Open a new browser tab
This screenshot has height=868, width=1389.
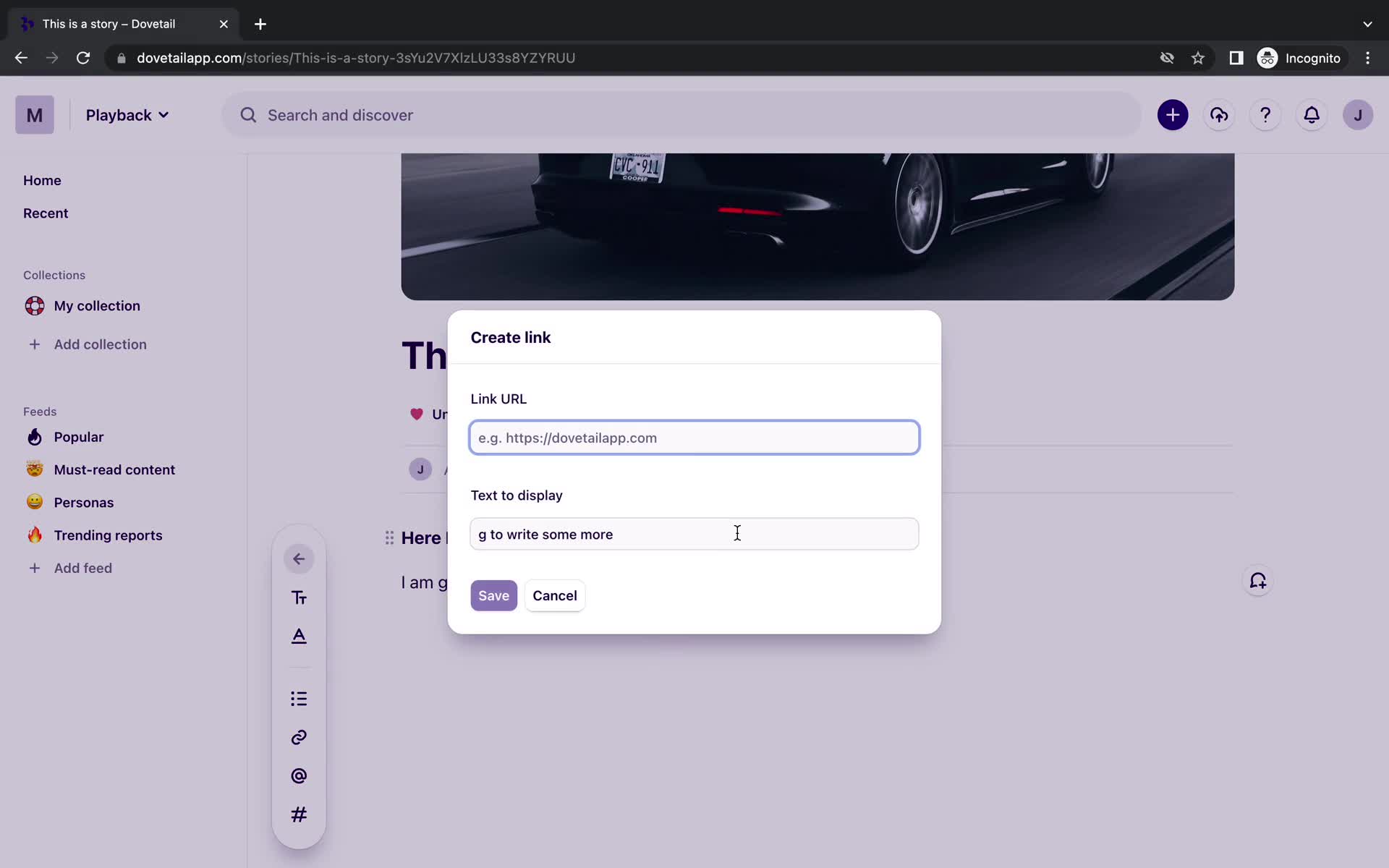260,24
